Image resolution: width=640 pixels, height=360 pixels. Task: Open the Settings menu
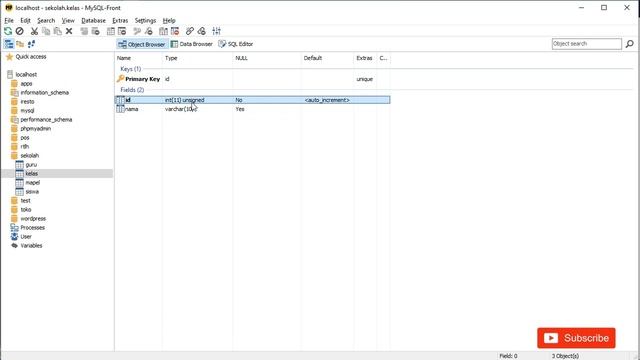pos(145,20)
